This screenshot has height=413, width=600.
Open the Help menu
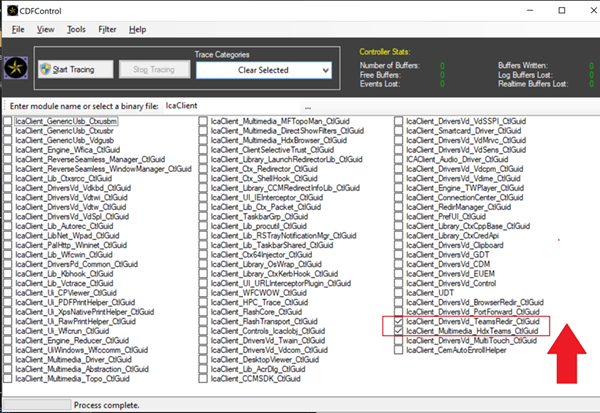(138, 29)
